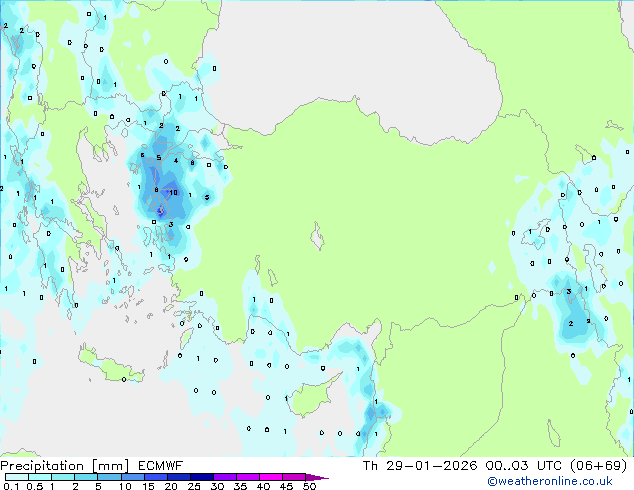Click the '50' legend scale label
The height and width of the screenshot is (490, 634).
309,486
